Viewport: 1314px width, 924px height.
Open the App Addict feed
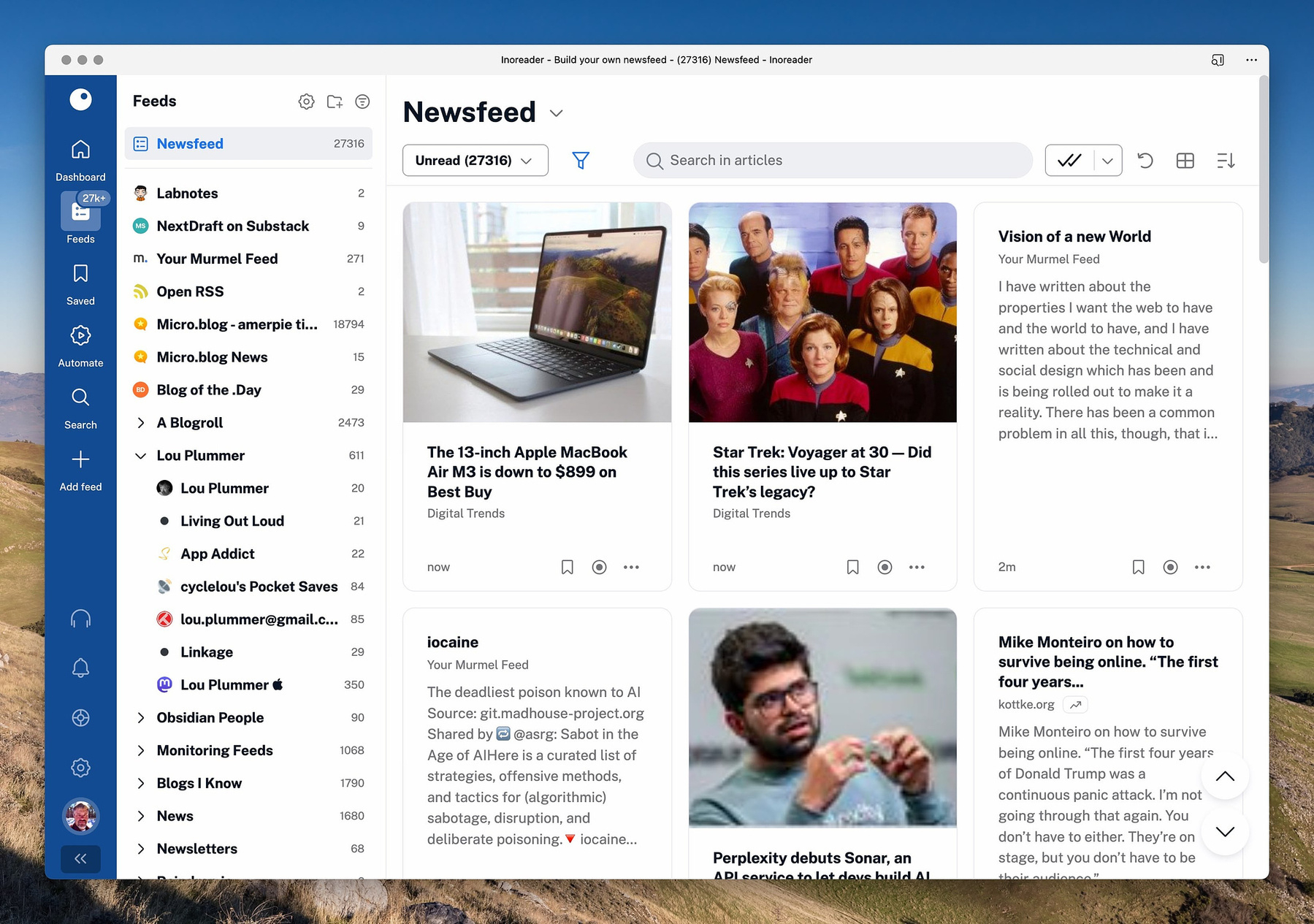[x=248, y=554]
